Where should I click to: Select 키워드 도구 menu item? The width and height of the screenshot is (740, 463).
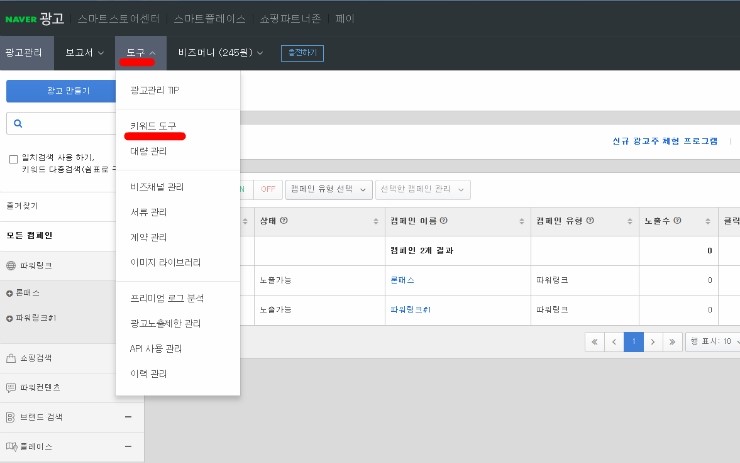point(153,126)
